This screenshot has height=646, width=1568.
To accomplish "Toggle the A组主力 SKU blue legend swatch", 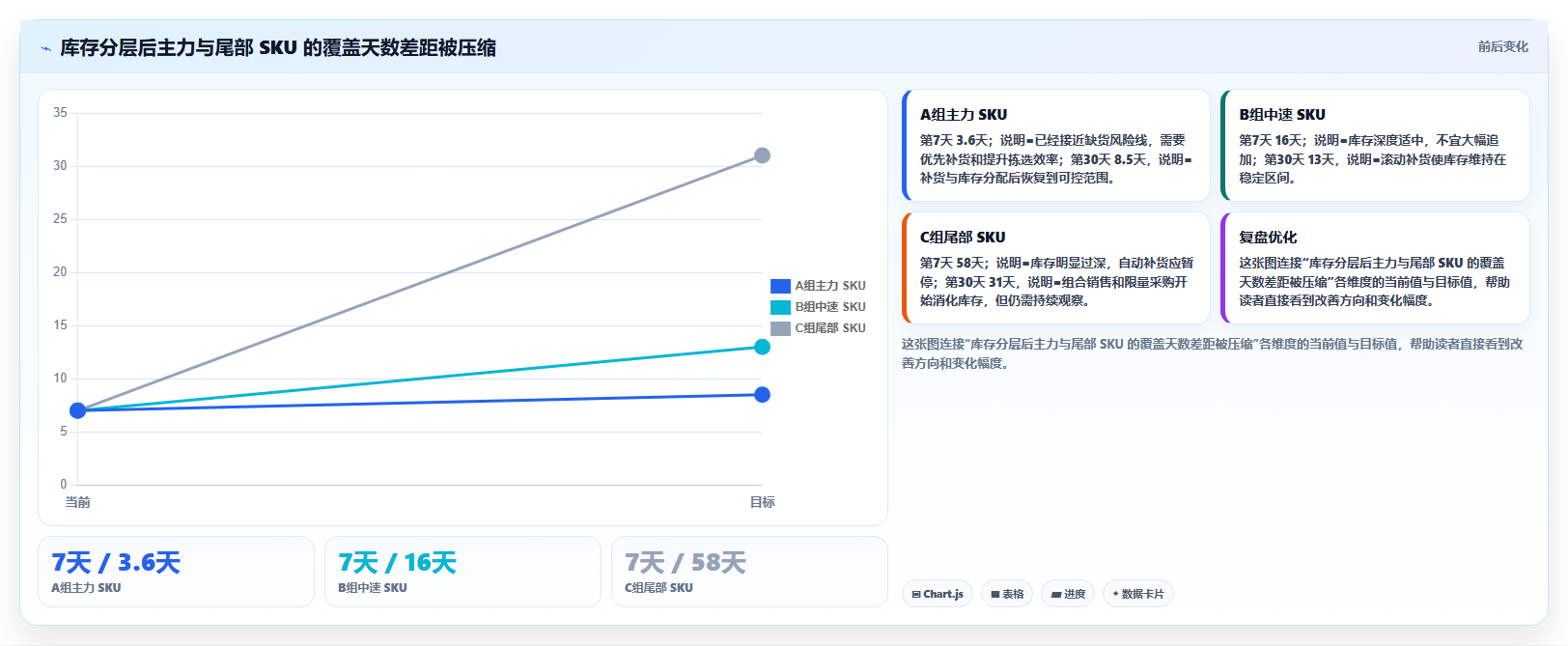I will tap(780, 286).
